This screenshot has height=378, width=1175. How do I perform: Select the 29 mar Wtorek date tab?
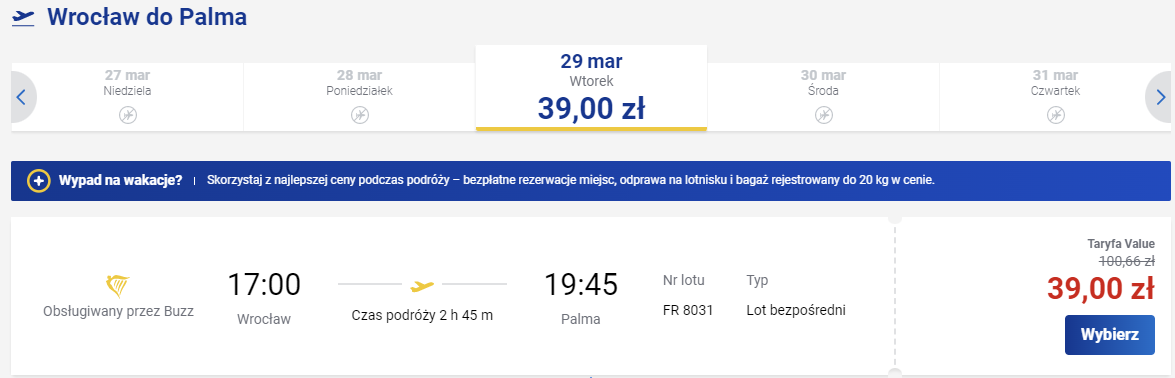(591, 88)
